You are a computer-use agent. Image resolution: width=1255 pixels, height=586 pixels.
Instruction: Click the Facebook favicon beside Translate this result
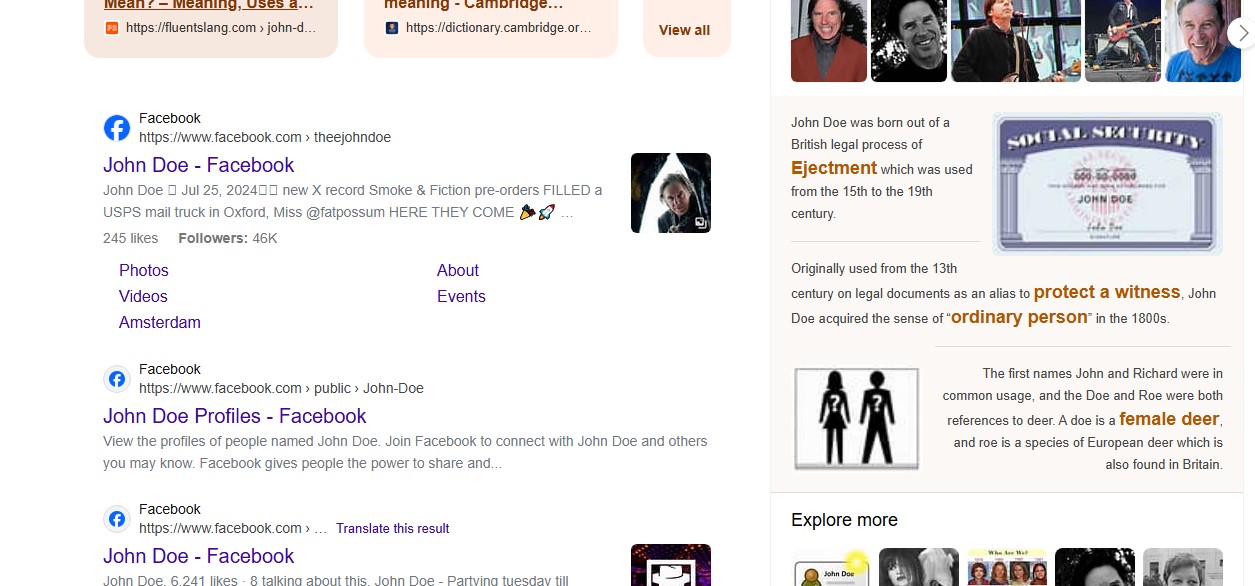pyautogui.click(x=117, y=519)
